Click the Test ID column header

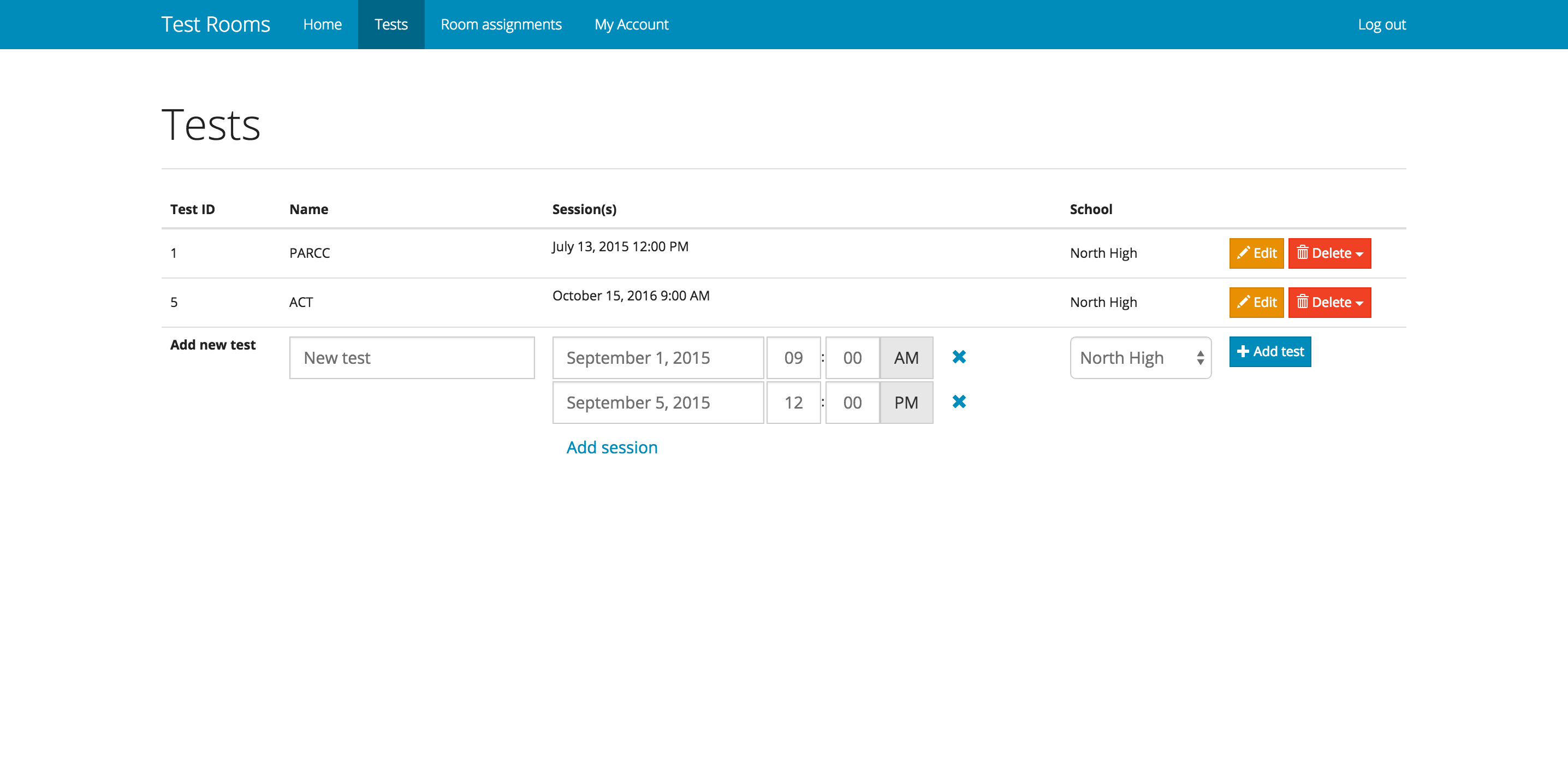[x=192, y=210]
